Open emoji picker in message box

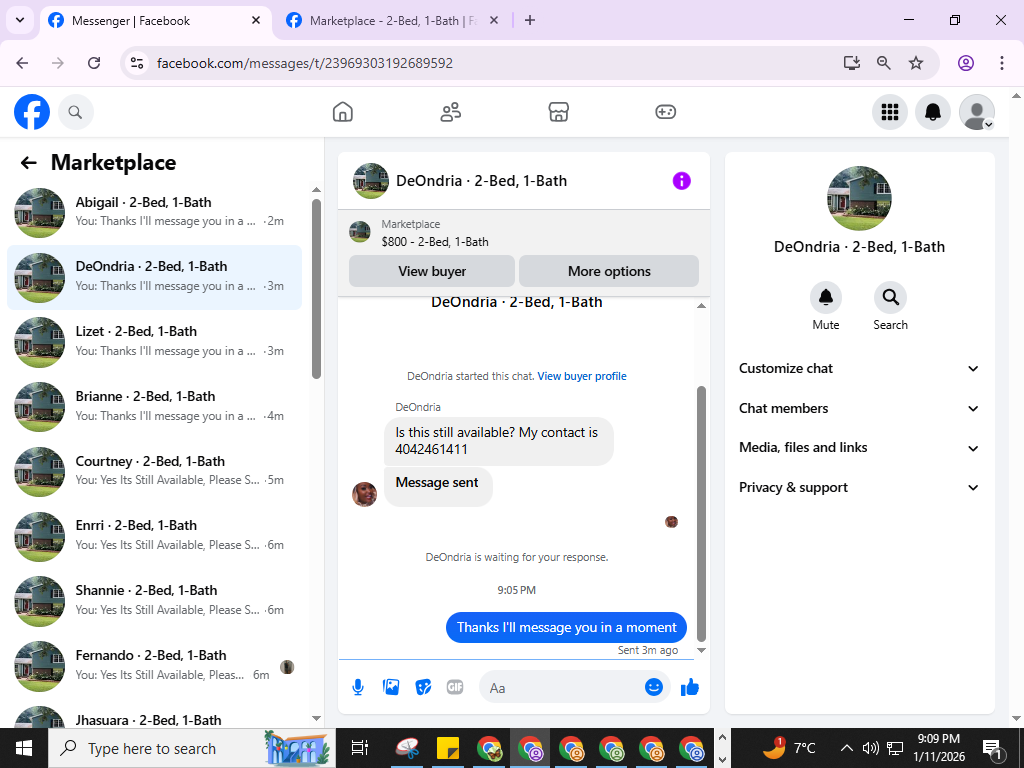click(654, 687)
